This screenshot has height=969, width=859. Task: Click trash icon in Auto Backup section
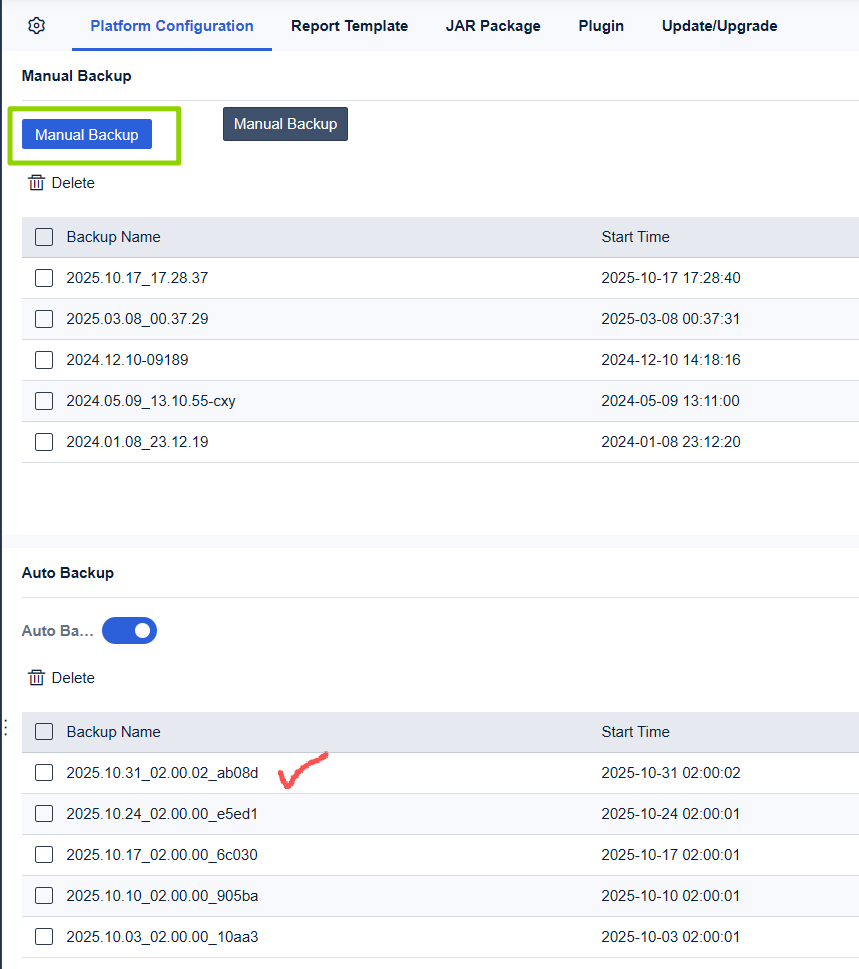click(36, 678)
